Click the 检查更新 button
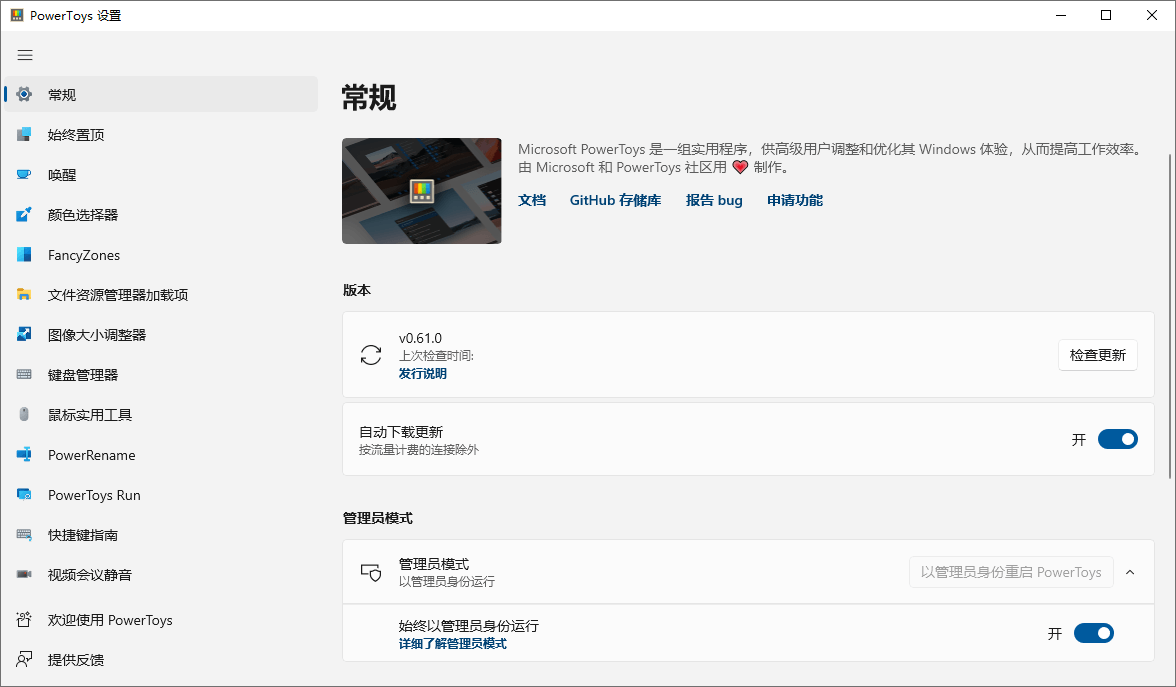The height and width of the screenshot is (687, 1176). 1097,354
